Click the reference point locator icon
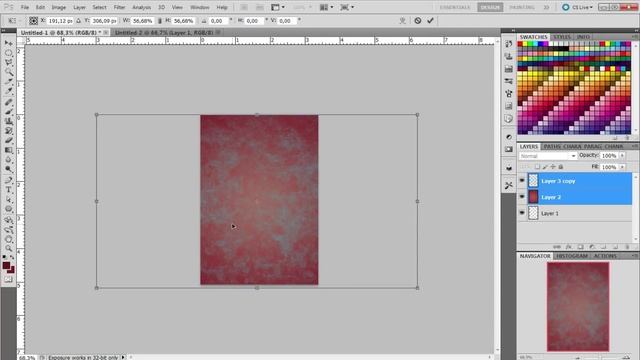Viewport: 640px width, 360px height. click(33, 20)
